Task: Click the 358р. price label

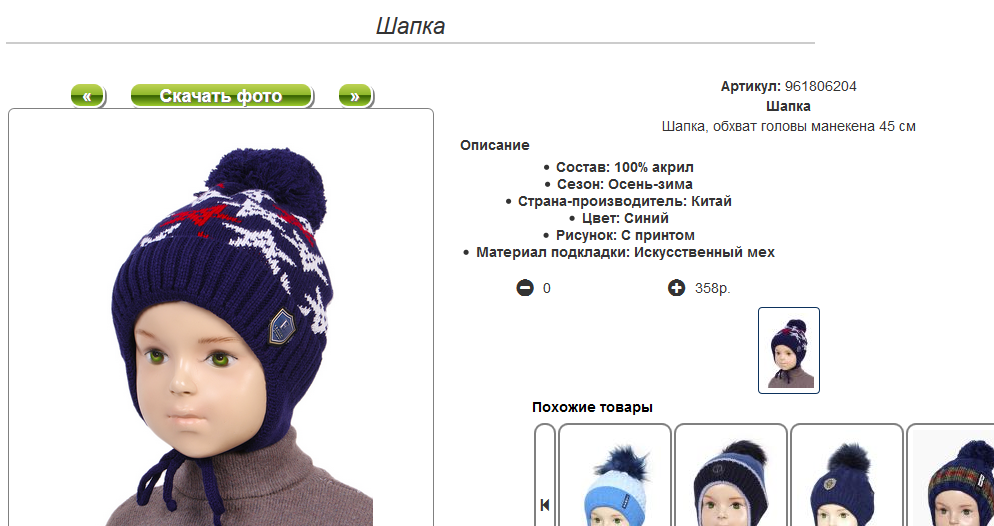Action: tap(713, 289)
